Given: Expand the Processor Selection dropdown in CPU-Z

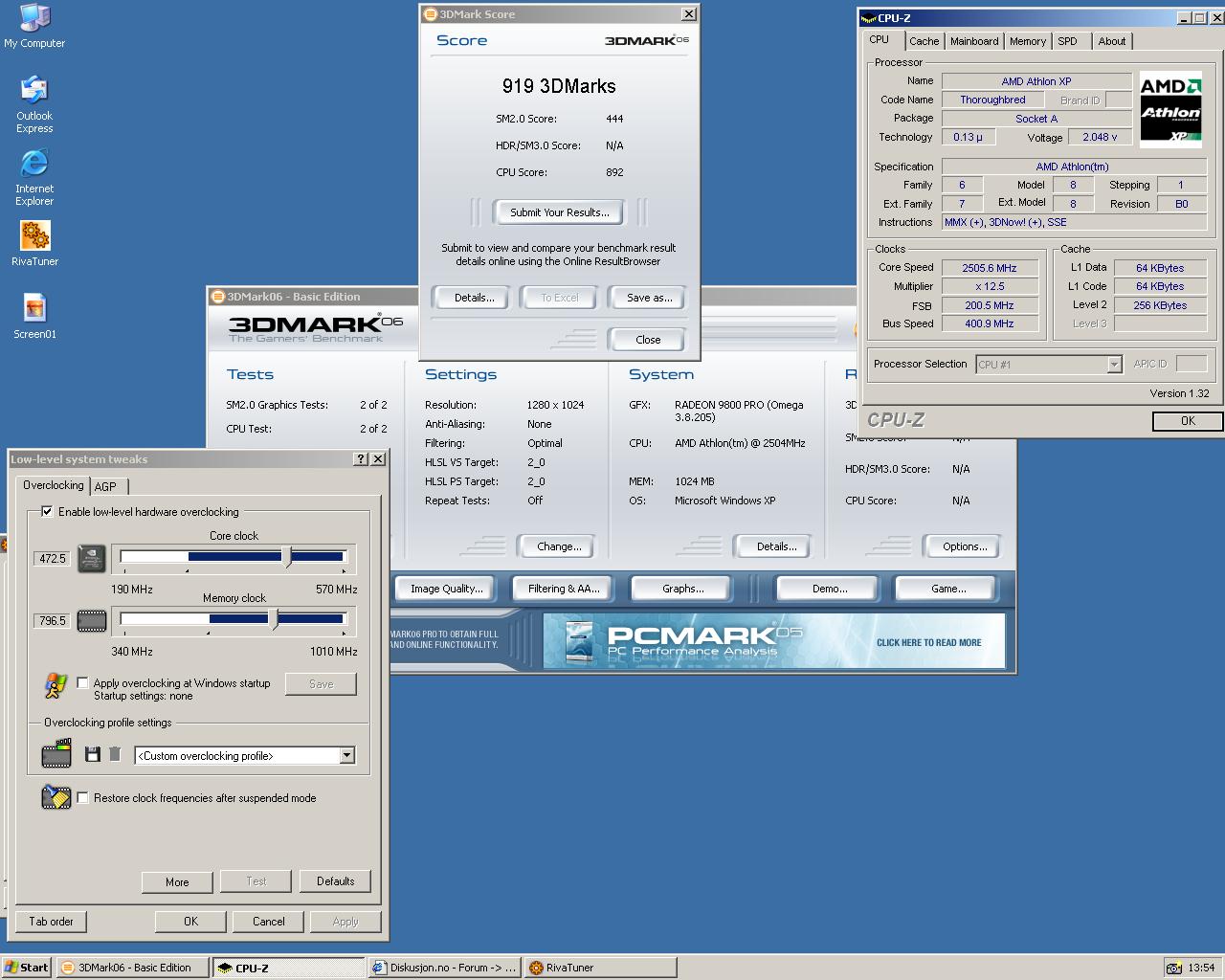Looking at the screenshot, I should tap(1114, 365).
